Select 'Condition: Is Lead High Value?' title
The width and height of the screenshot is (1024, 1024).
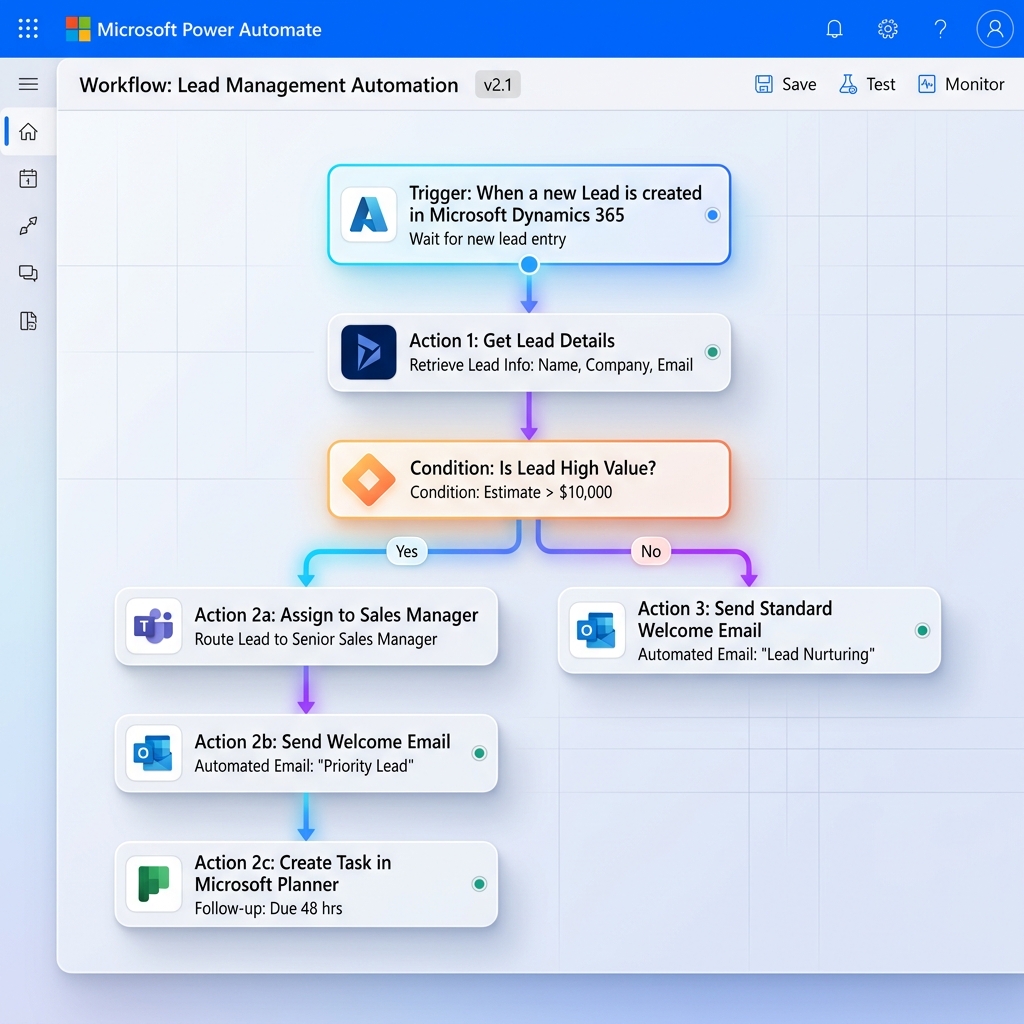pyautogui.click(x=532, y=468)
